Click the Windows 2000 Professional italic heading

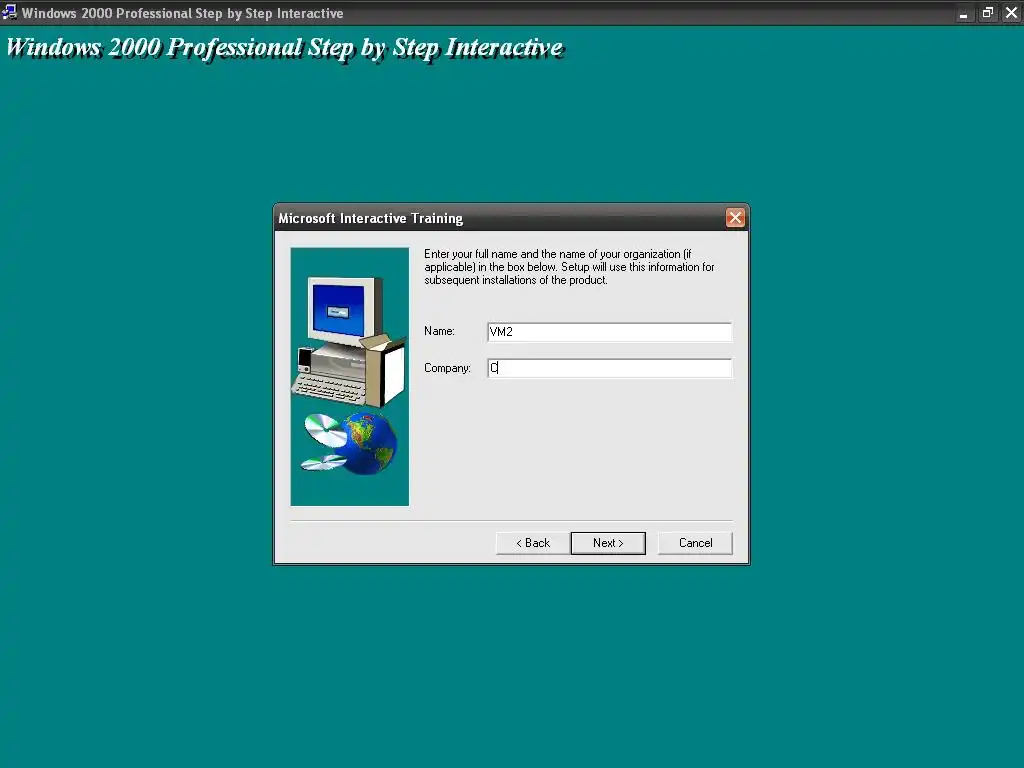click(x=285, y=48)
